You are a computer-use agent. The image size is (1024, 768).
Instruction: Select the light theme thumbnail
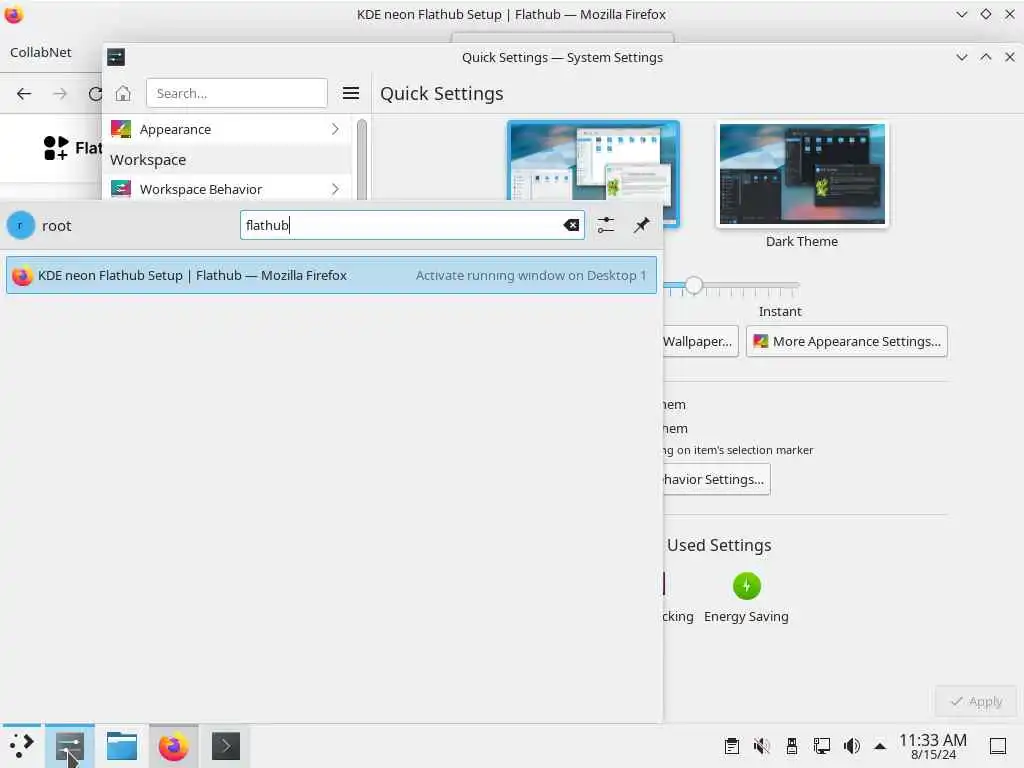(x=593, y=174)
